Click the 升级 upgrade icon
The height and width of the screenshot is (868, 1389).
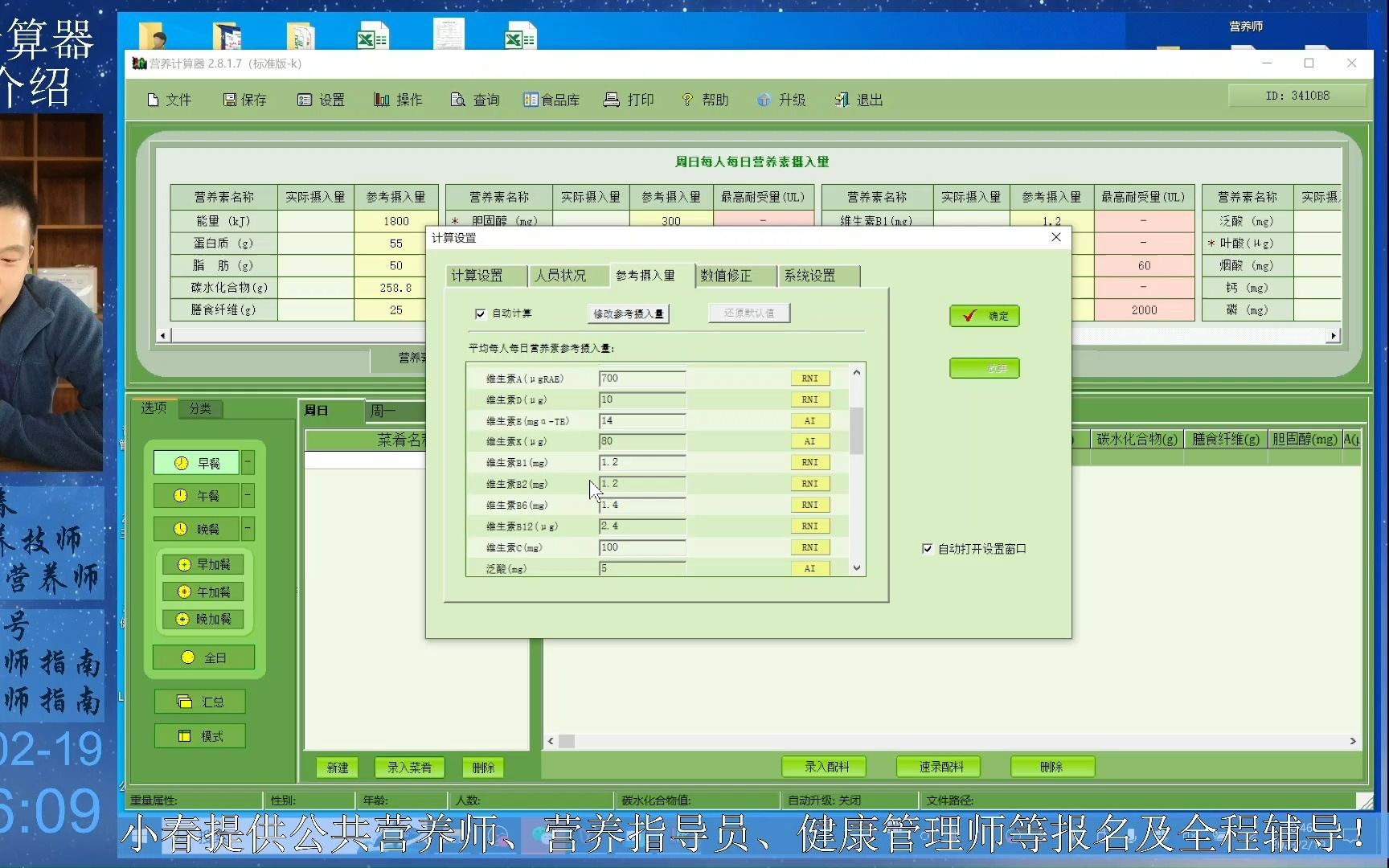781,100
